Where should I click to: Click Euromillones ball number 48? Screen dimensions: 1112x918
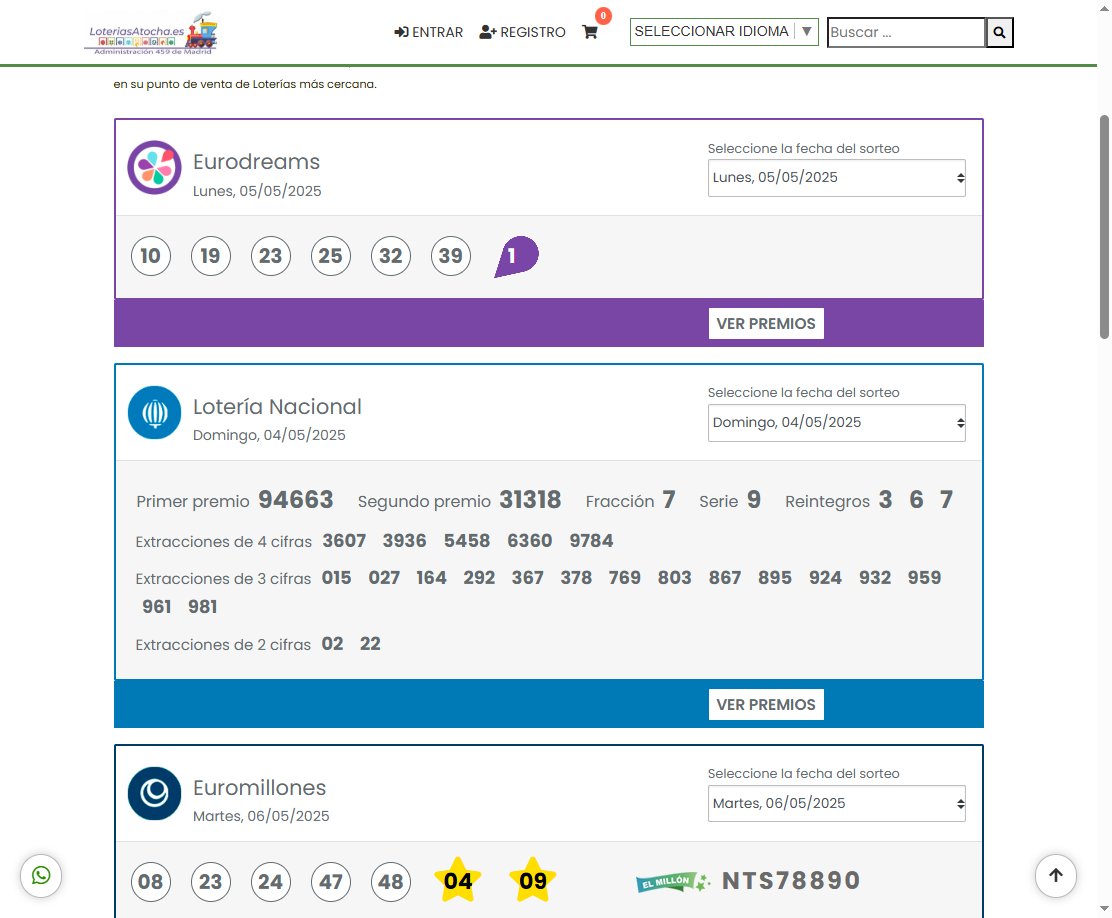click(391, 882)
